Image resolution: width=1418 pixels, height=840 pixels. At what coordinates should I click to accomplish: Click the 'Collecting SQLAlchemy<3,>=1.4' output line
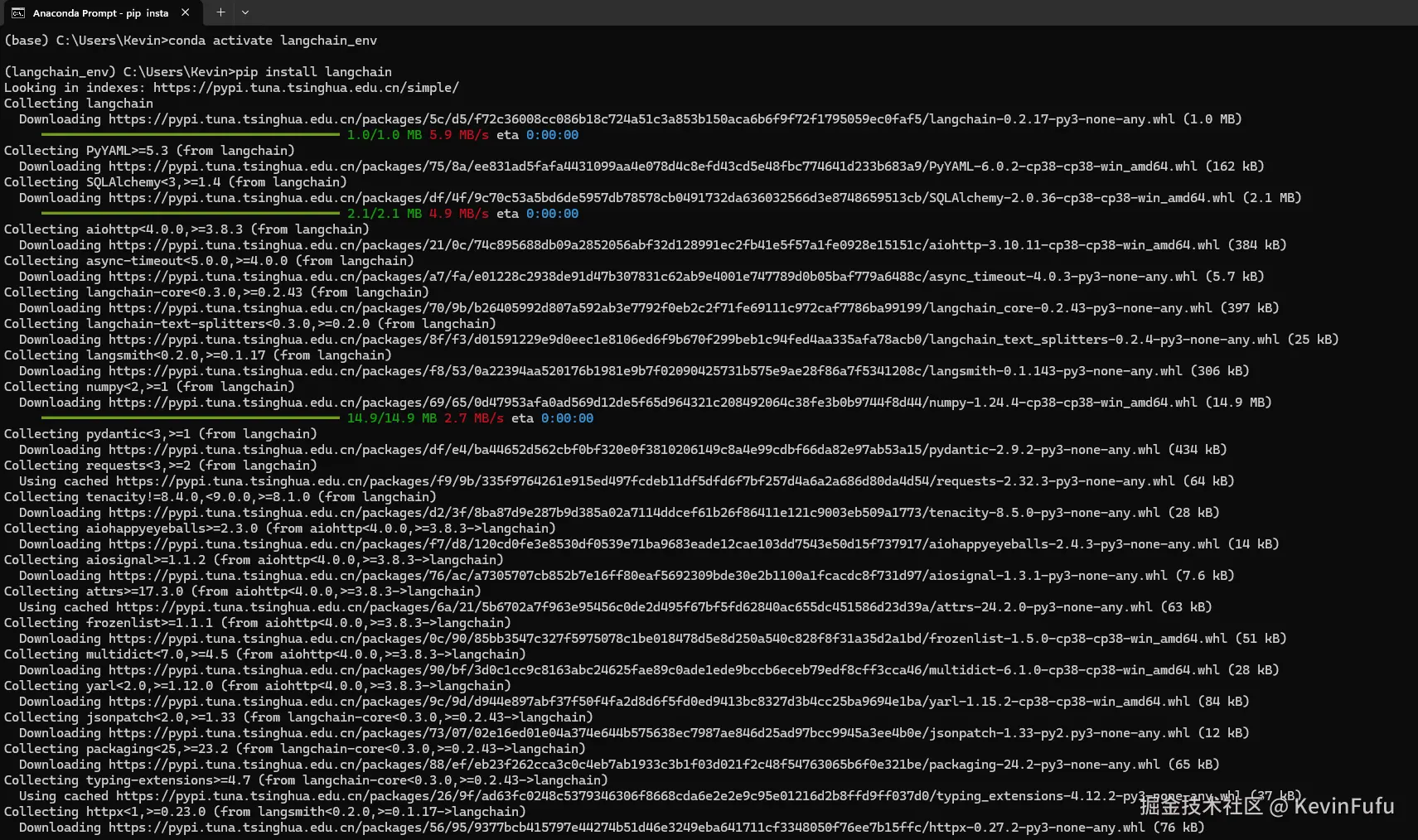(176, 182)
